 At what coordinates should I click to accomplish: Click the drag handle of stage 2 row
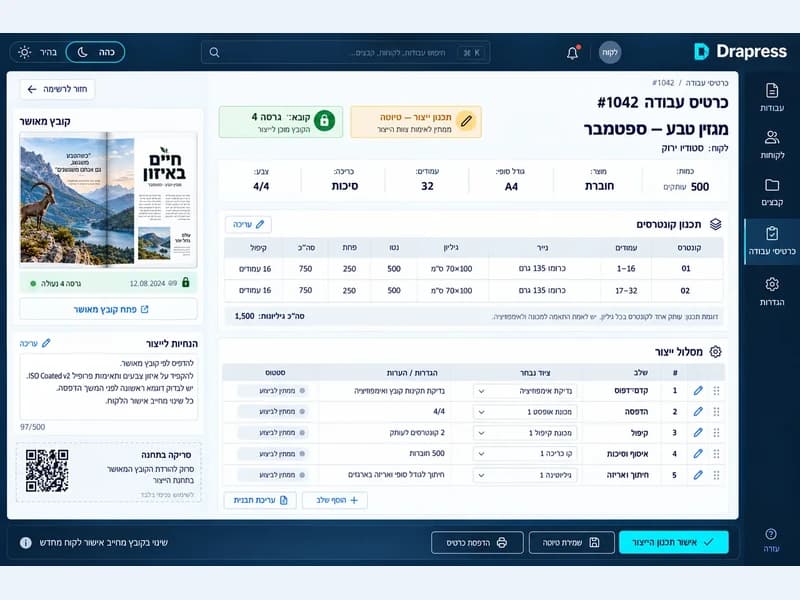[716, 412]
